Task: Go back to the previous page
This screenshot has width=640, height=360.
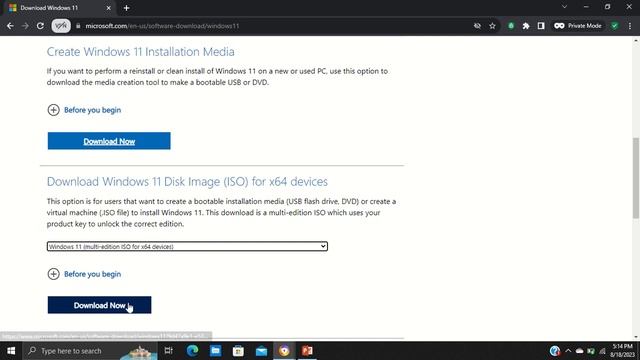Action: point(10,26)
